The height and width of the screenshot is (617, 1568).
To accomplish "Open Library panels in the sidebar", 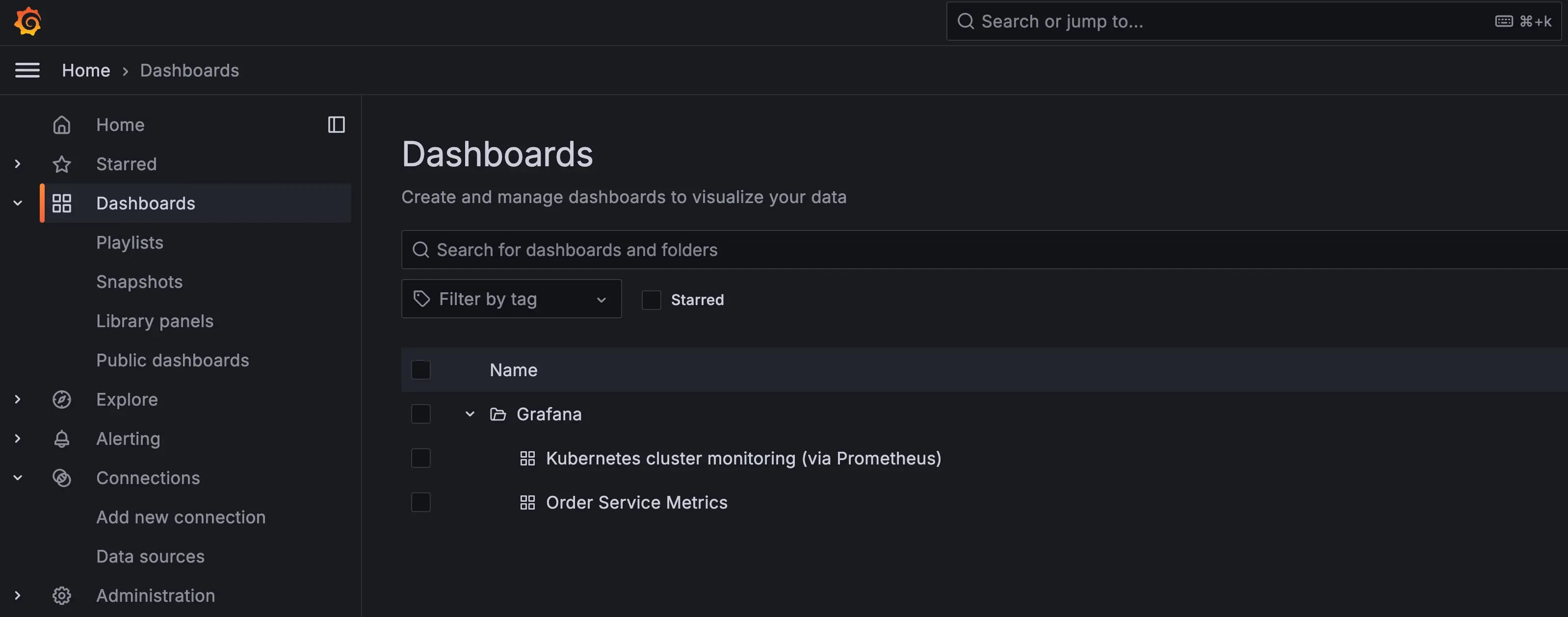I will point(155,321).
